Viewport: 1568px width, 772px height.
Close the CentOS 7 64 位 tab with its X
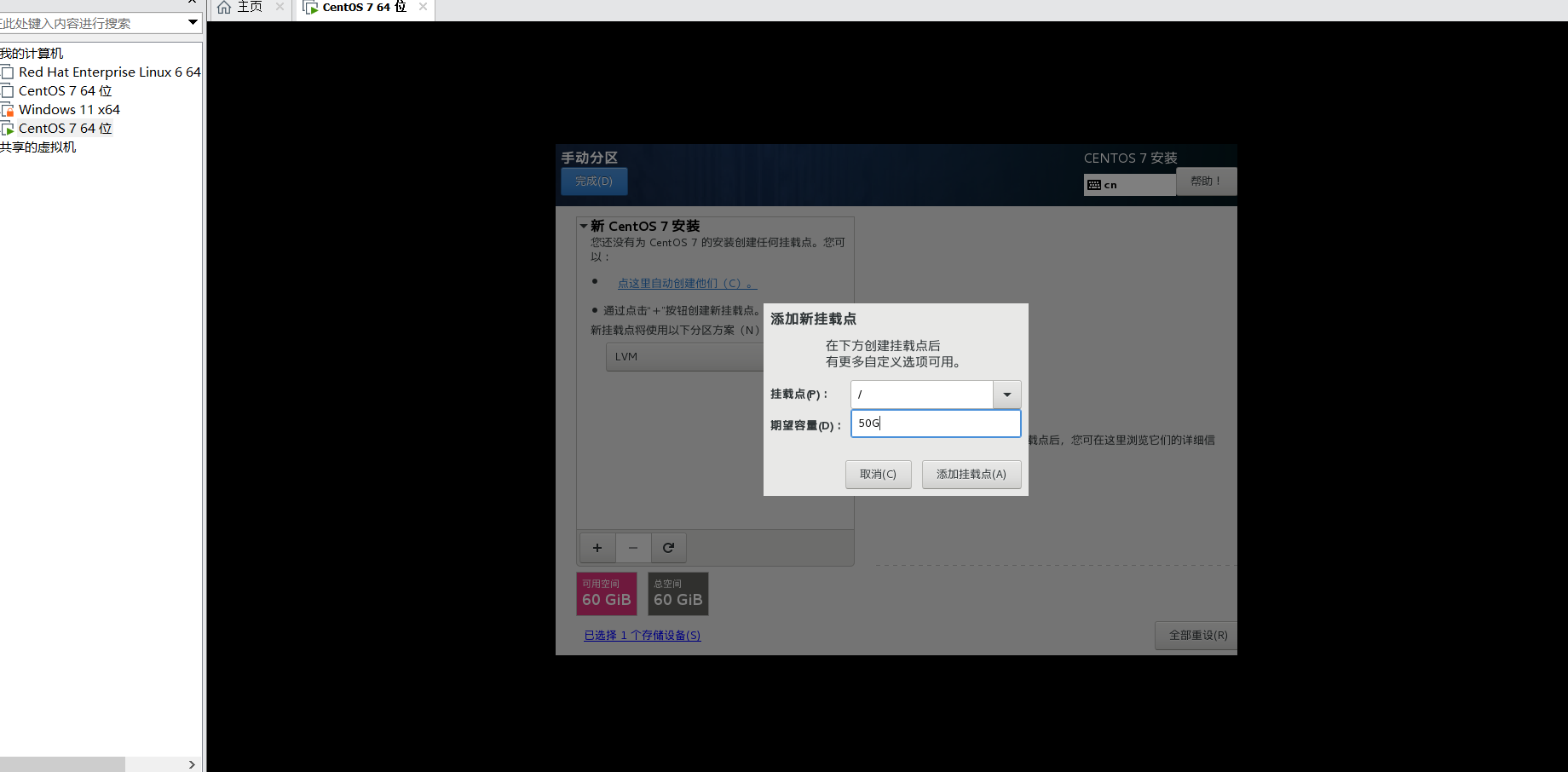423,7
